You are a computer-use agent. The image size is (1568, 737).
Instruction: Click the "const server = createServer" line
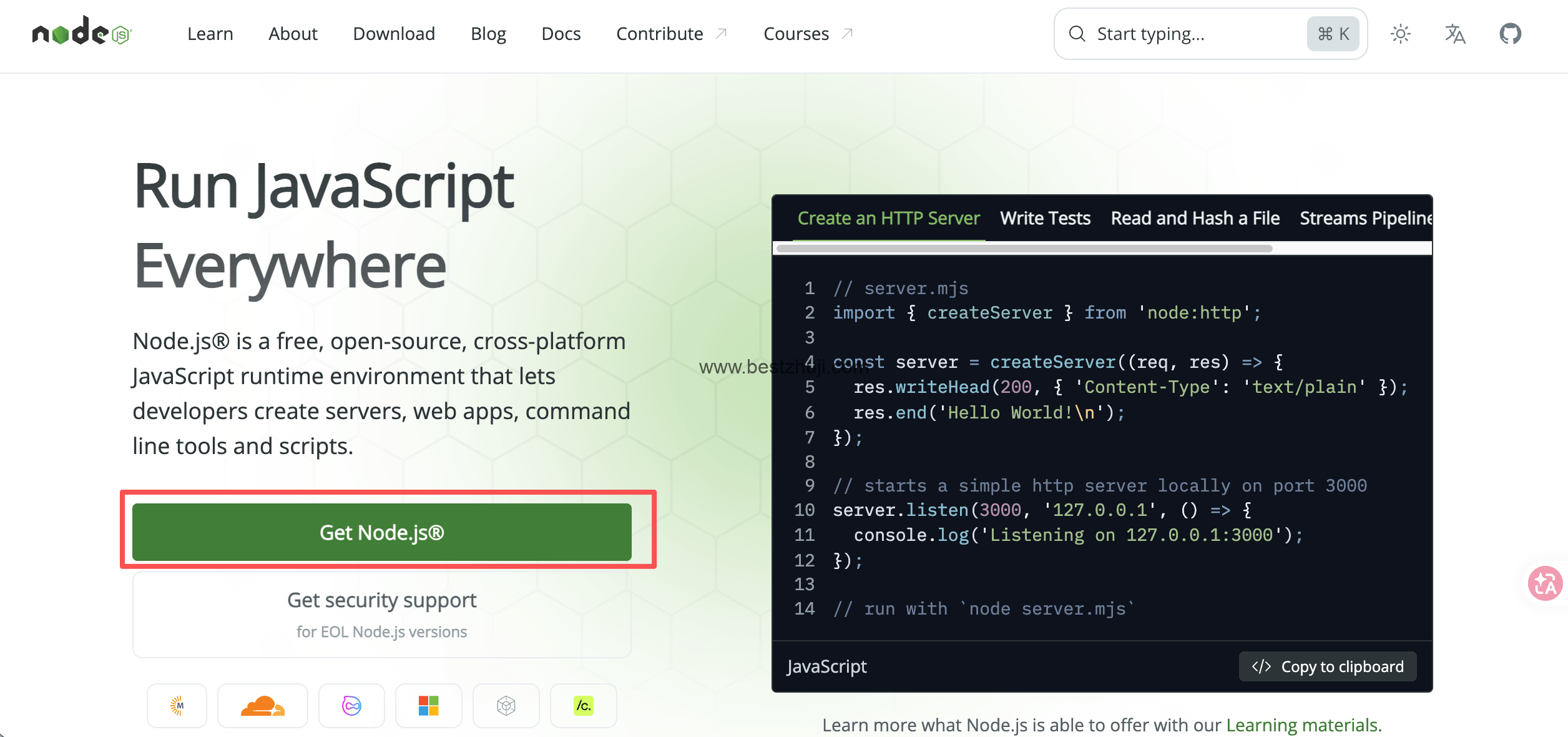(x=1058, y=362)
